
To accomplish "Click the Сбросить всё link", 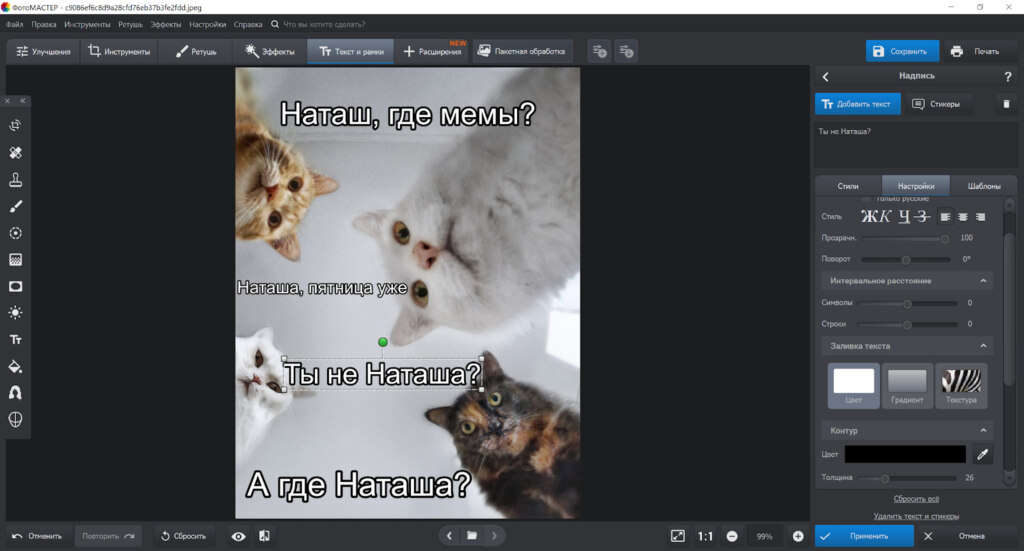I will [x=916, y=499].
